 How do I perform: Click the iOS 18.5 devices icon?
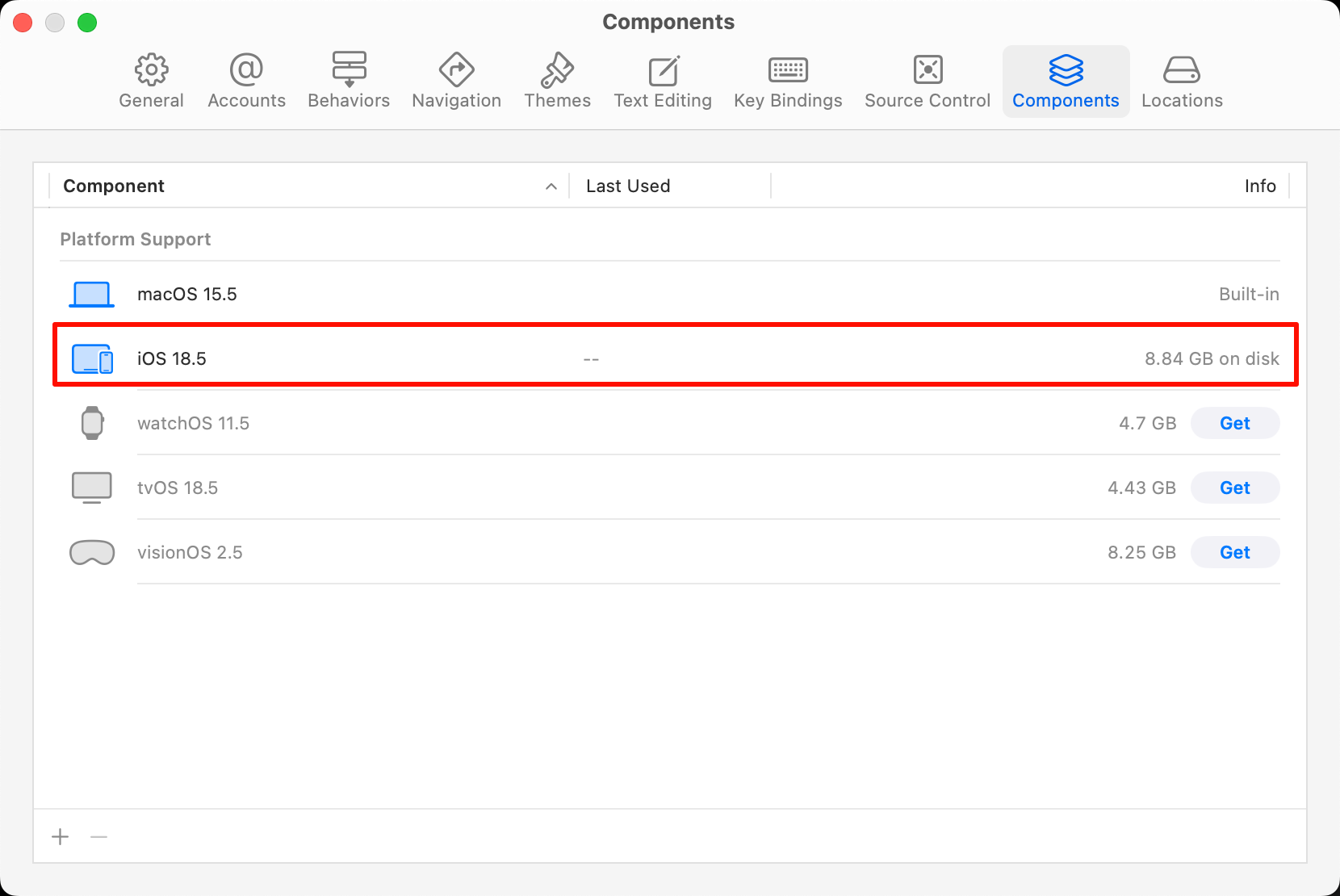click(92, 359)
